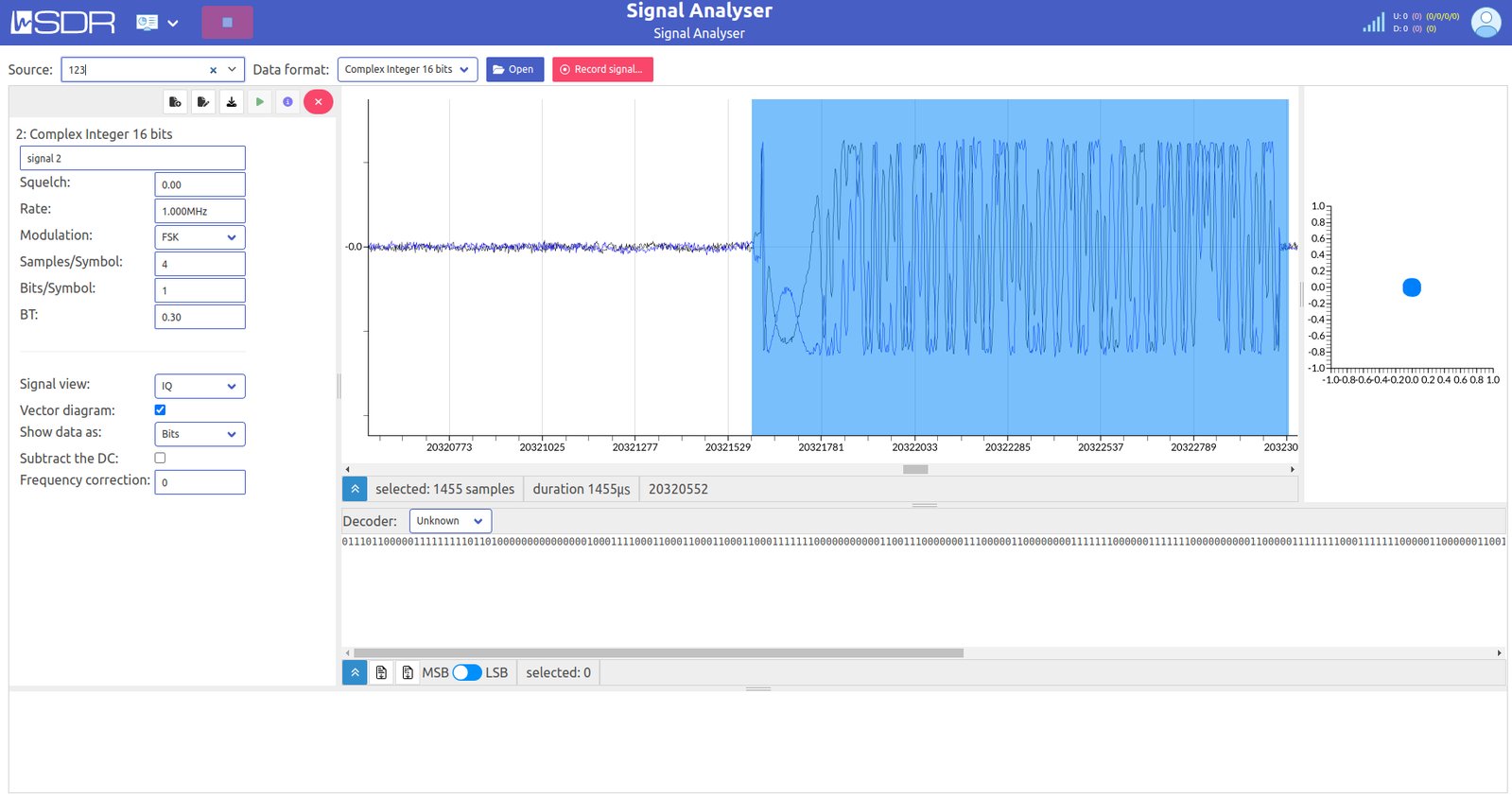Click the first document export icon beside MSB
This screenshot has height=799, width=1512.
(x=381, y=672)
